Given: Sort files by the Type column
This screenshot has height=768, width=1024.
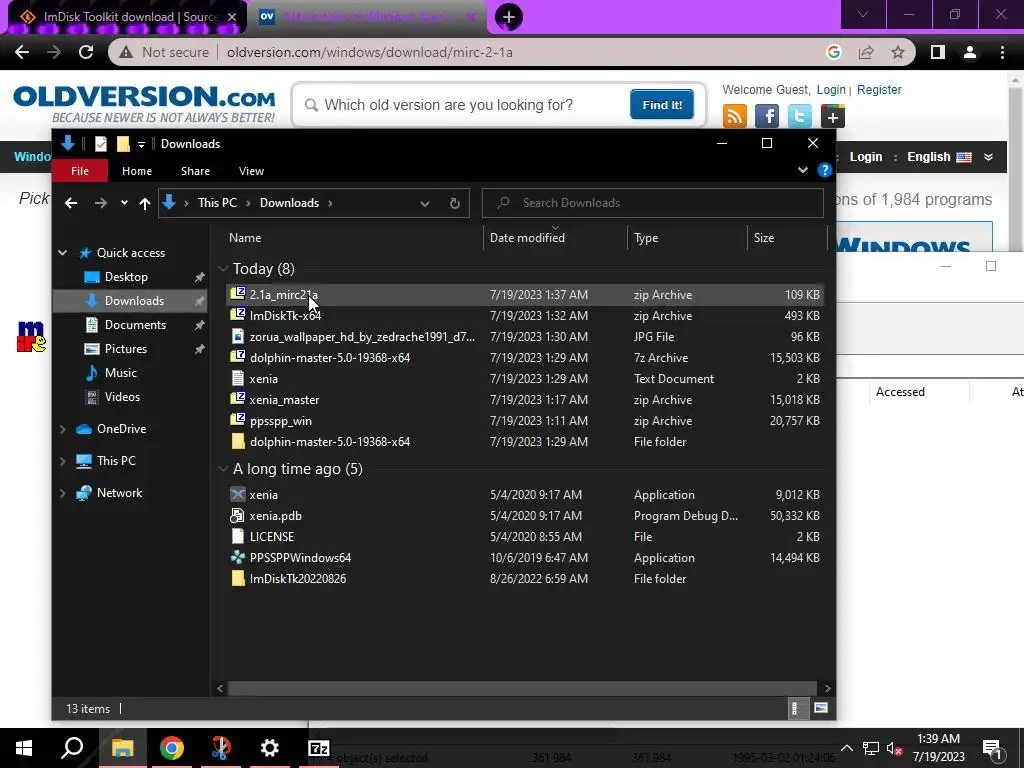Looking at the screenshot, I should [x=646, y=238].
